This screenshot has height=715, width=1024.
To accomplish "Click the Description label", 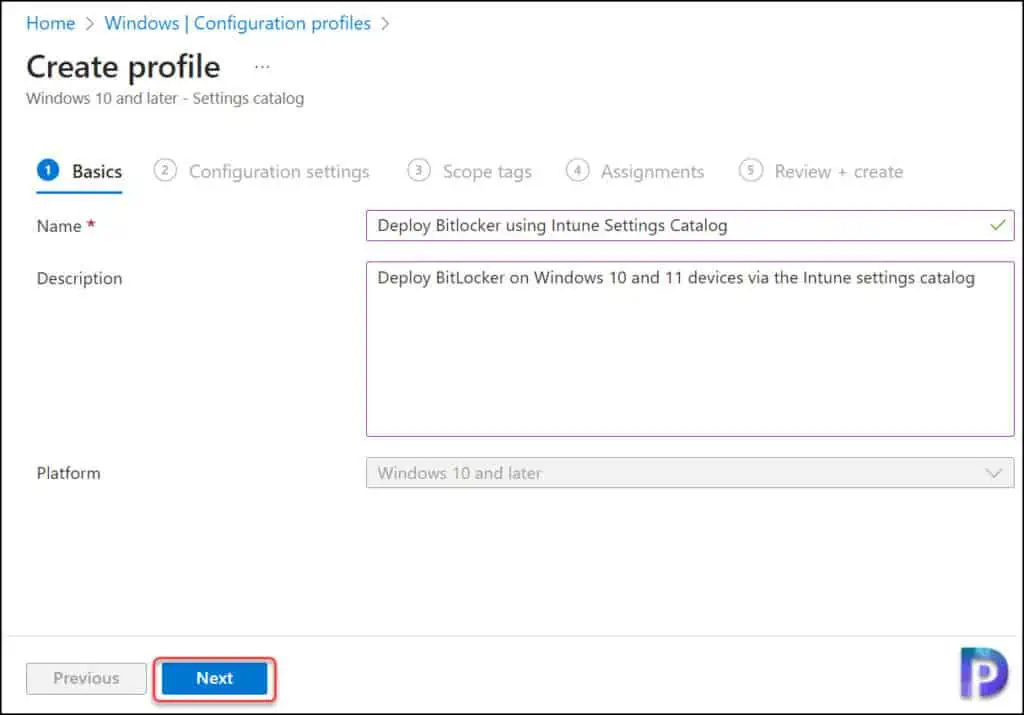I will [x=80, y=279].
